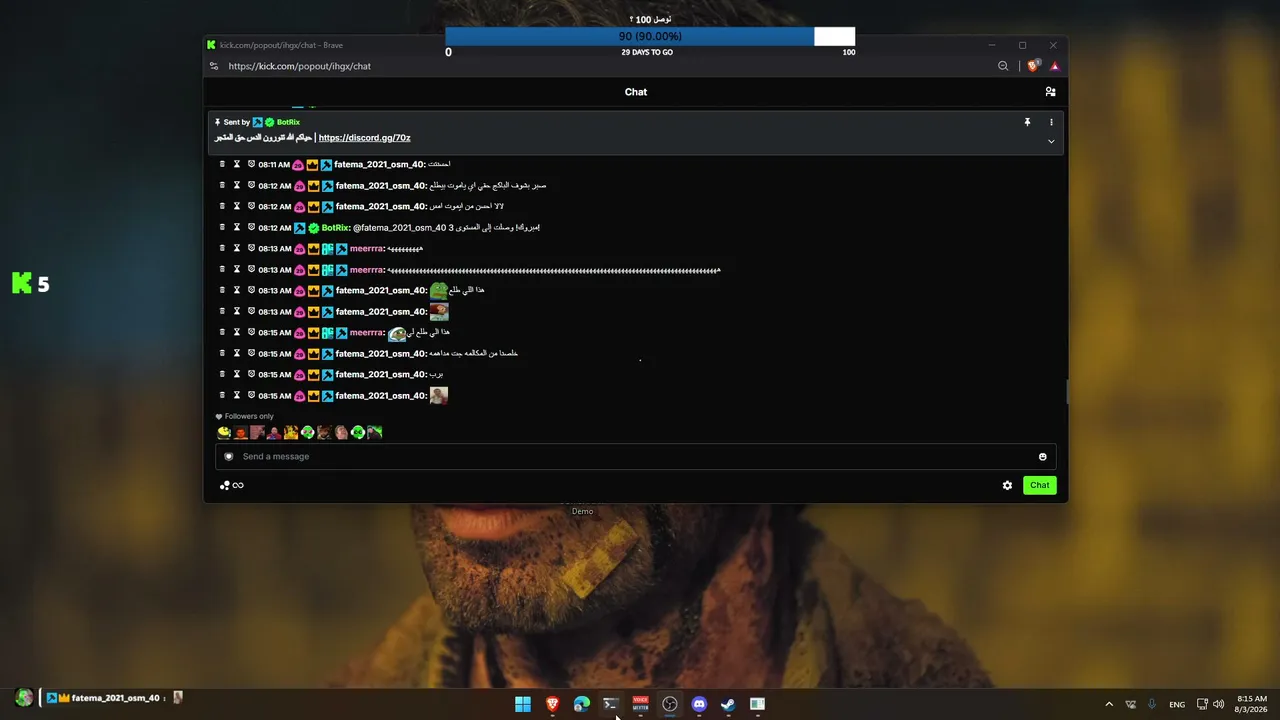Expand the pinned message chevron

(x=1051, y=142)
